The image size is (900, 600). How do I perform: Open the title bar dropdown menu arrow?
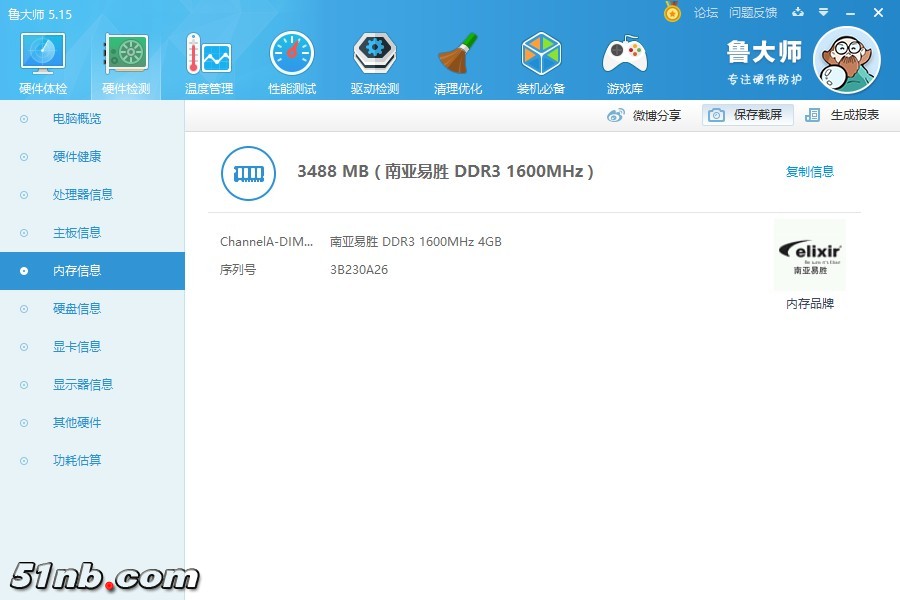pyautogui.click(x=823, y=13)
